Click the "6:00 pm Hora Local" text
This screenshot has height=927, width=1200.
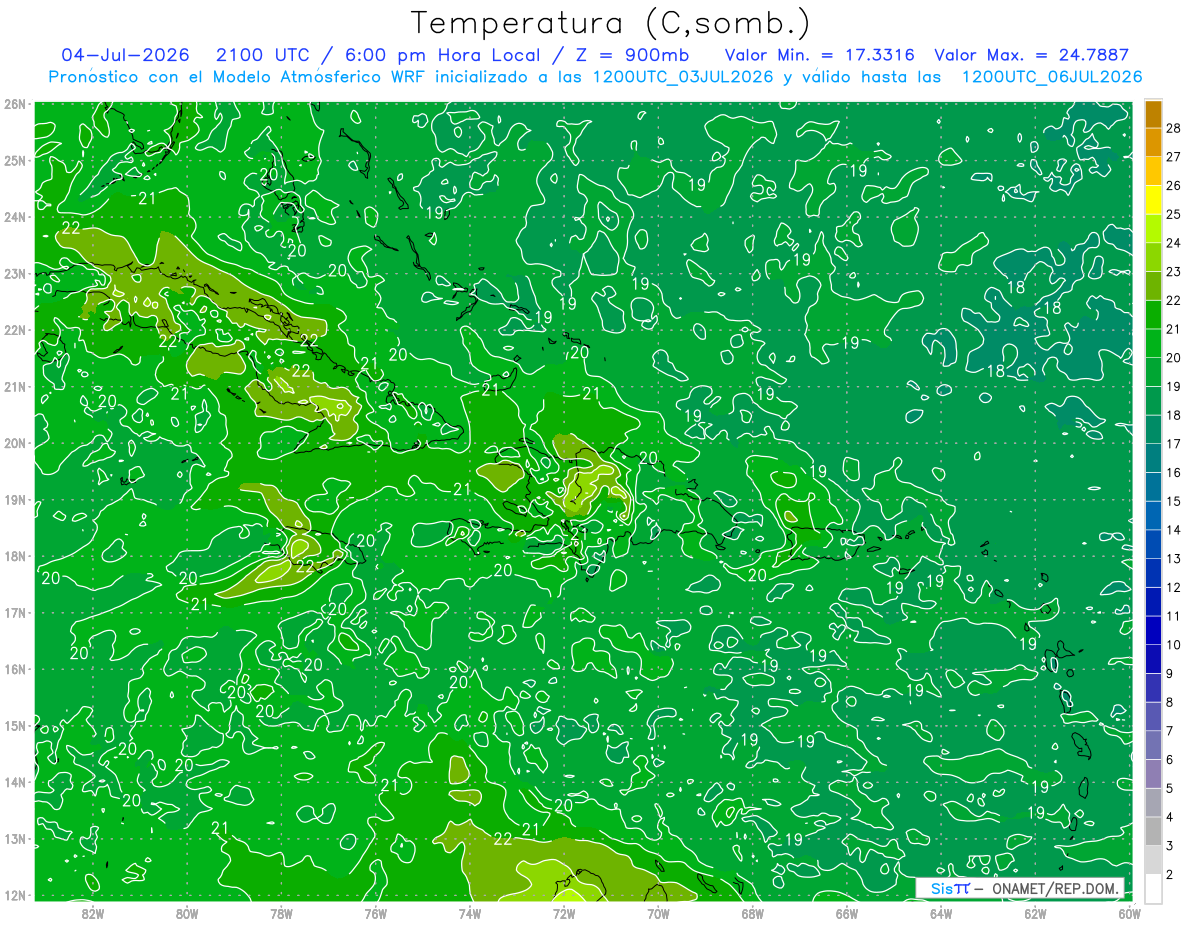click(x=442, y=55)
